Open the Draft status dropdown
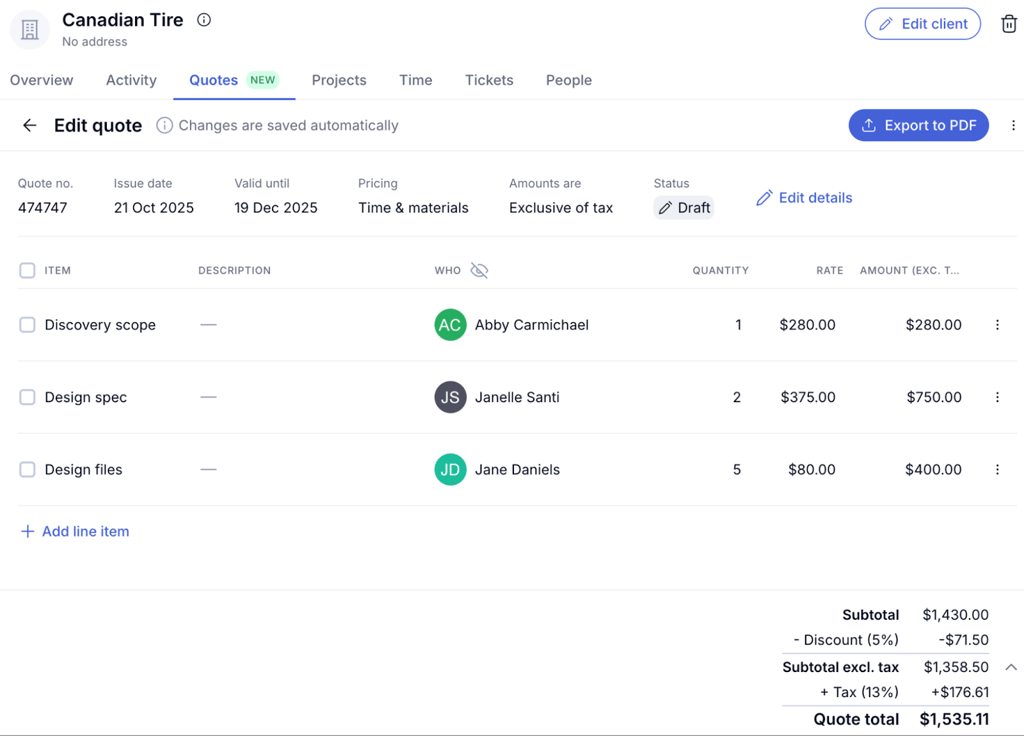Screen dimensions: 1024x736 [x=684, y=208]
